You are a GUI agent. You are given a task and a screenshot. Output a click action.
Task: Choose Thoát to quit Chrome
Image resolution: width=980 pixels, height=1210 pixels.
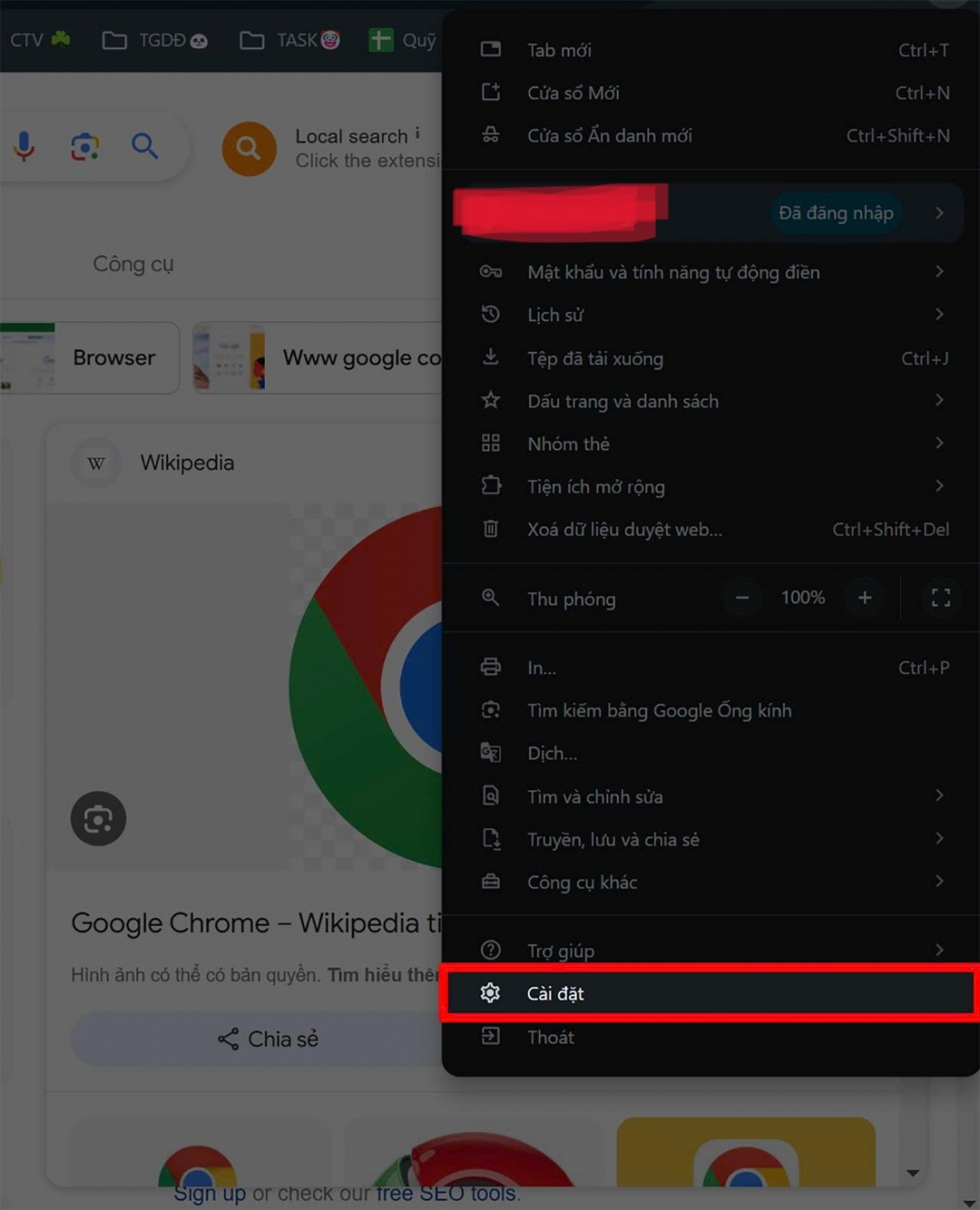[710, 1036]
